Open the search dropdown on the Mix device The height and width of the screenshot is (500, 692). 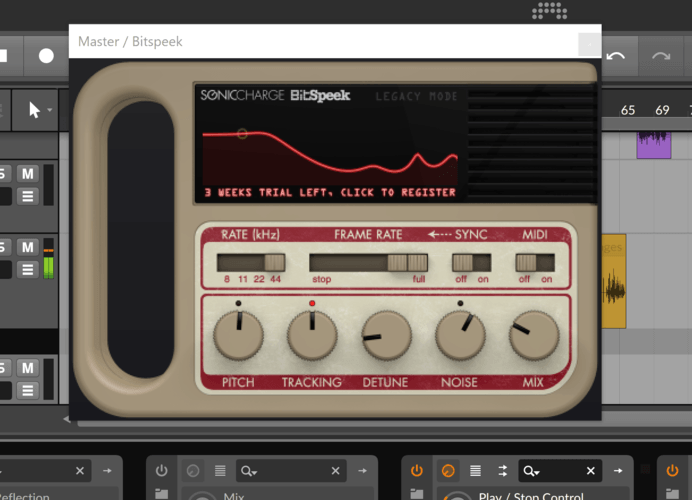click(x=249, y=471)
